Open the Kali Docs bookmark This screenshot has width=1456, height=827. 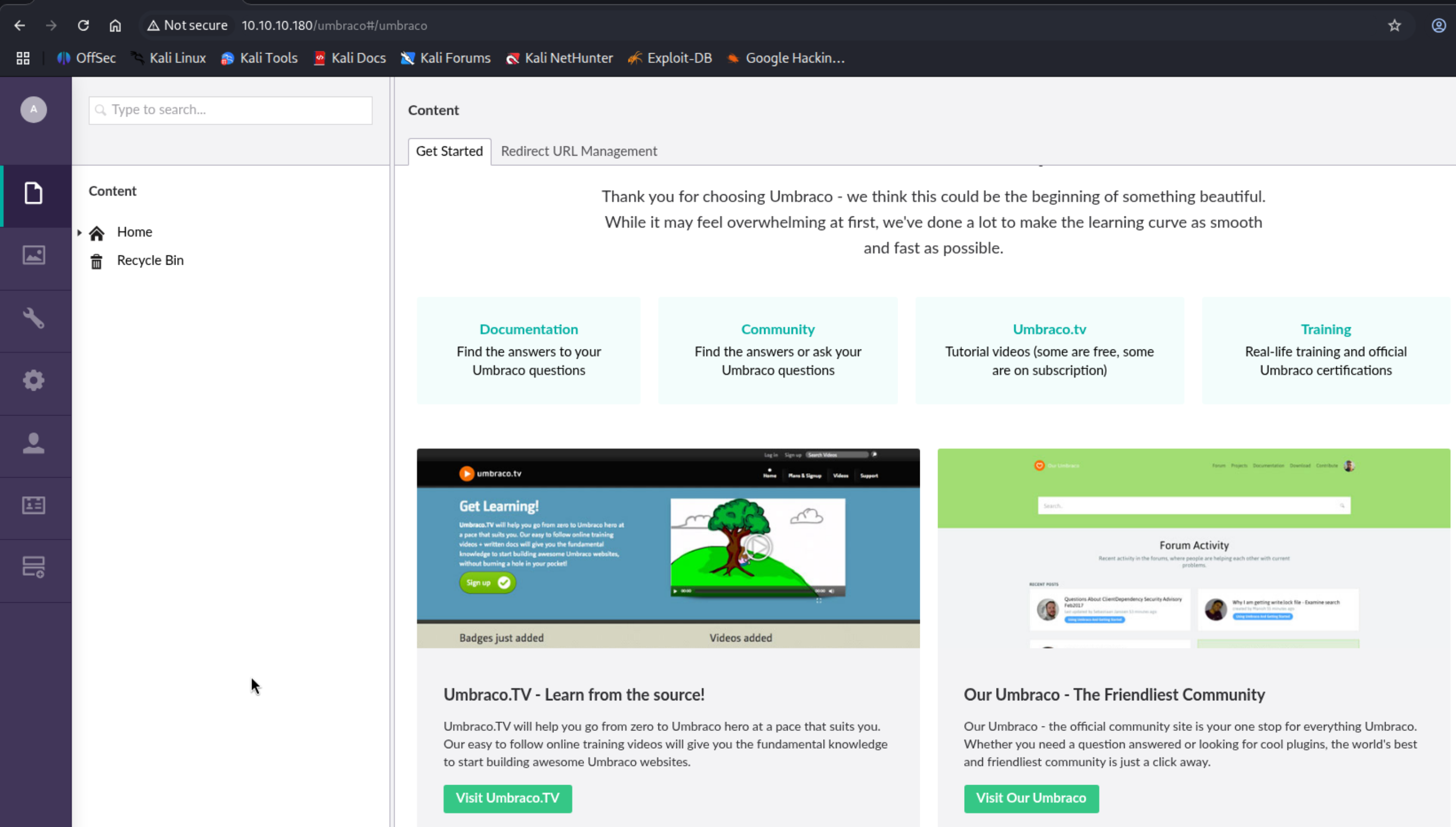tap(350, 58)
